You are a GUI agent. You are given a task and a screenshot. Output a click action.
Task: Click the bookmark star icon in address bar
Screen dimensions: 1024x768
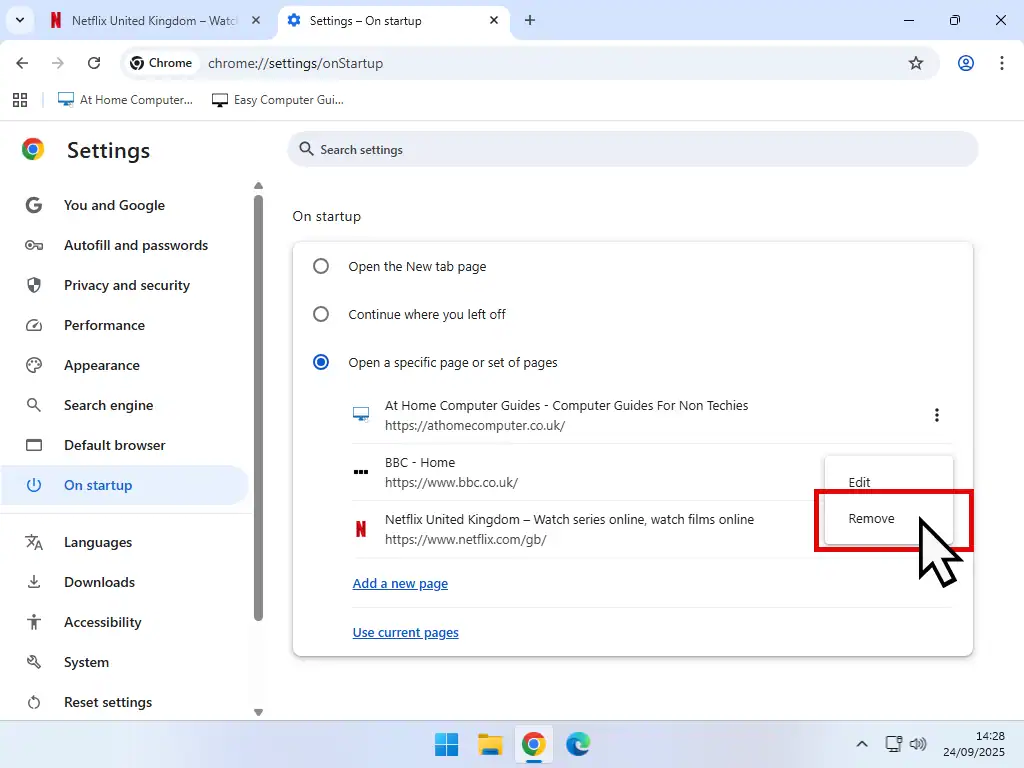[x=915, y=63]
